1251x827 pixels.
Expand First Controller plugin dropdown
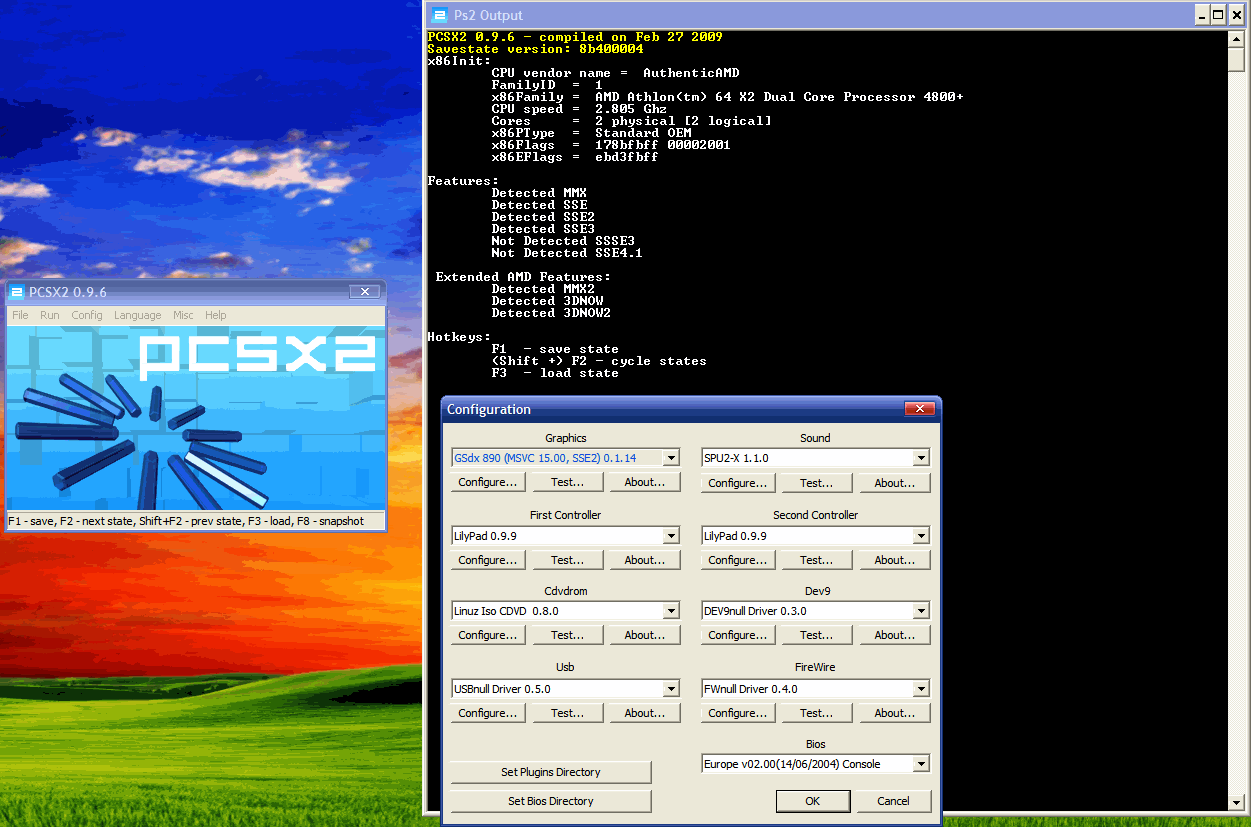(671, 536)
